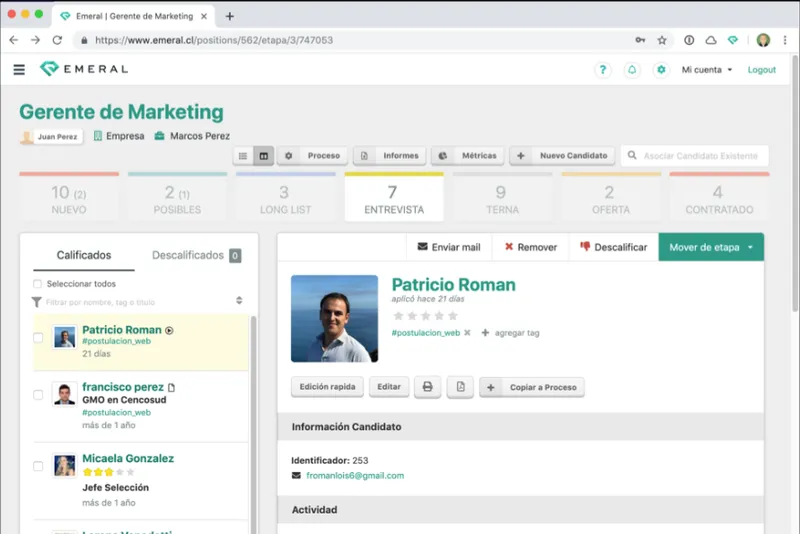This screenshot has height=534, width=800.
Task: Switch to column board view icon
Action: (x=264, y=156)
